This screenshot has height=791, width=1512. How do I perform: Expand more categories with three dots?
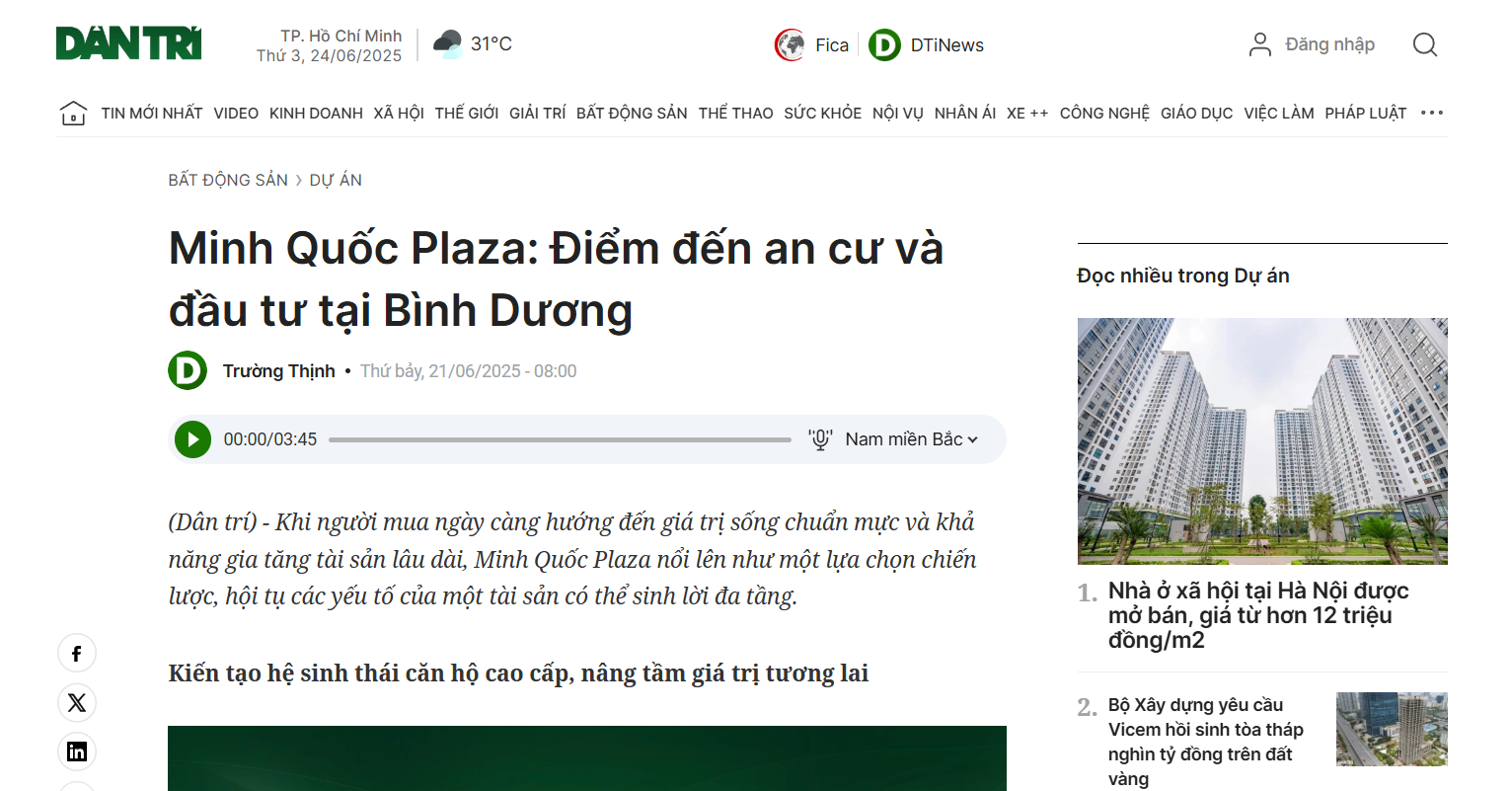pos(1432,114)
